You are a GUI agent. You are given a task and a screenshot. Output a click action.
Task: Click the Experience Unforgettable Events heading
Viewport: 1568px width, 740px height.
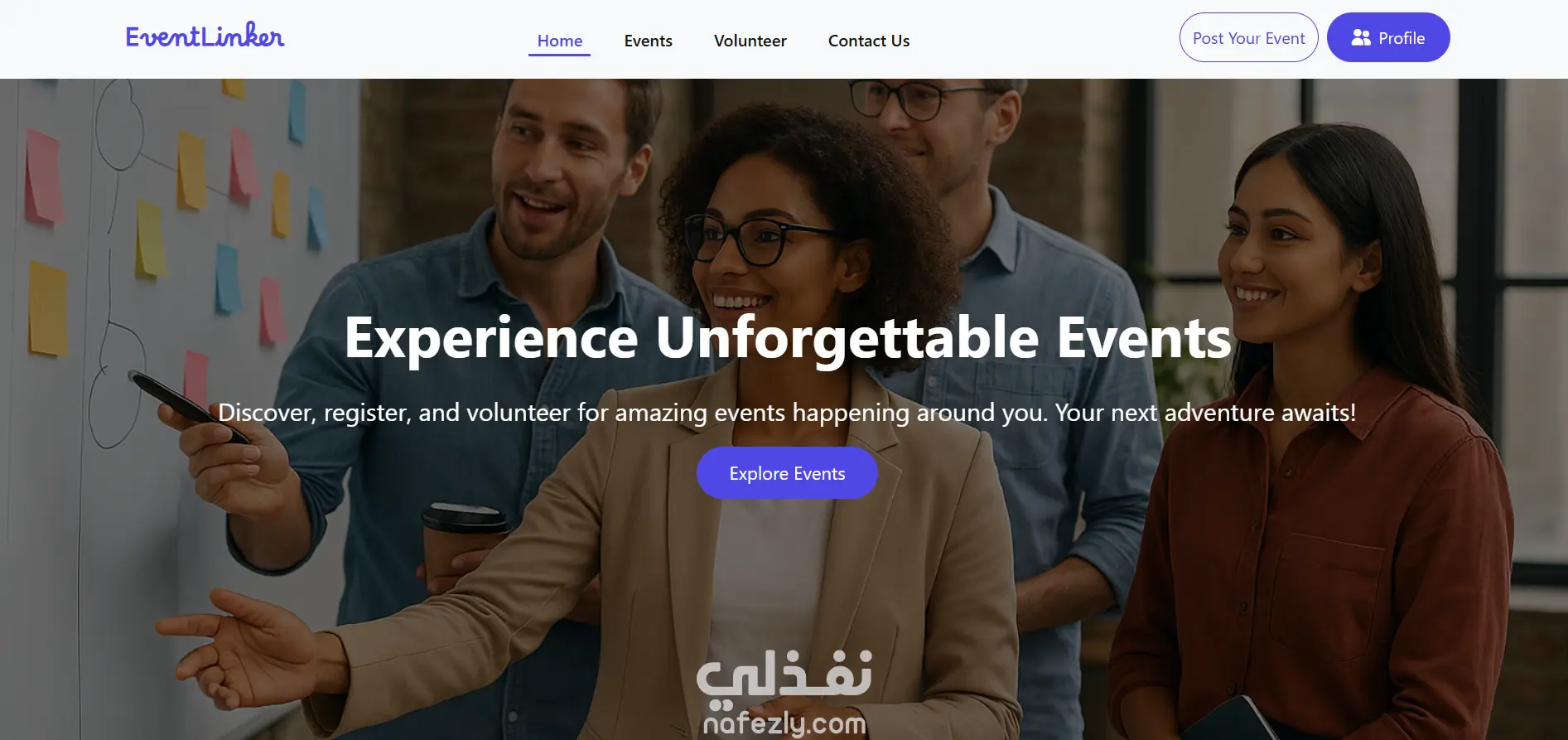click(788, 338)
